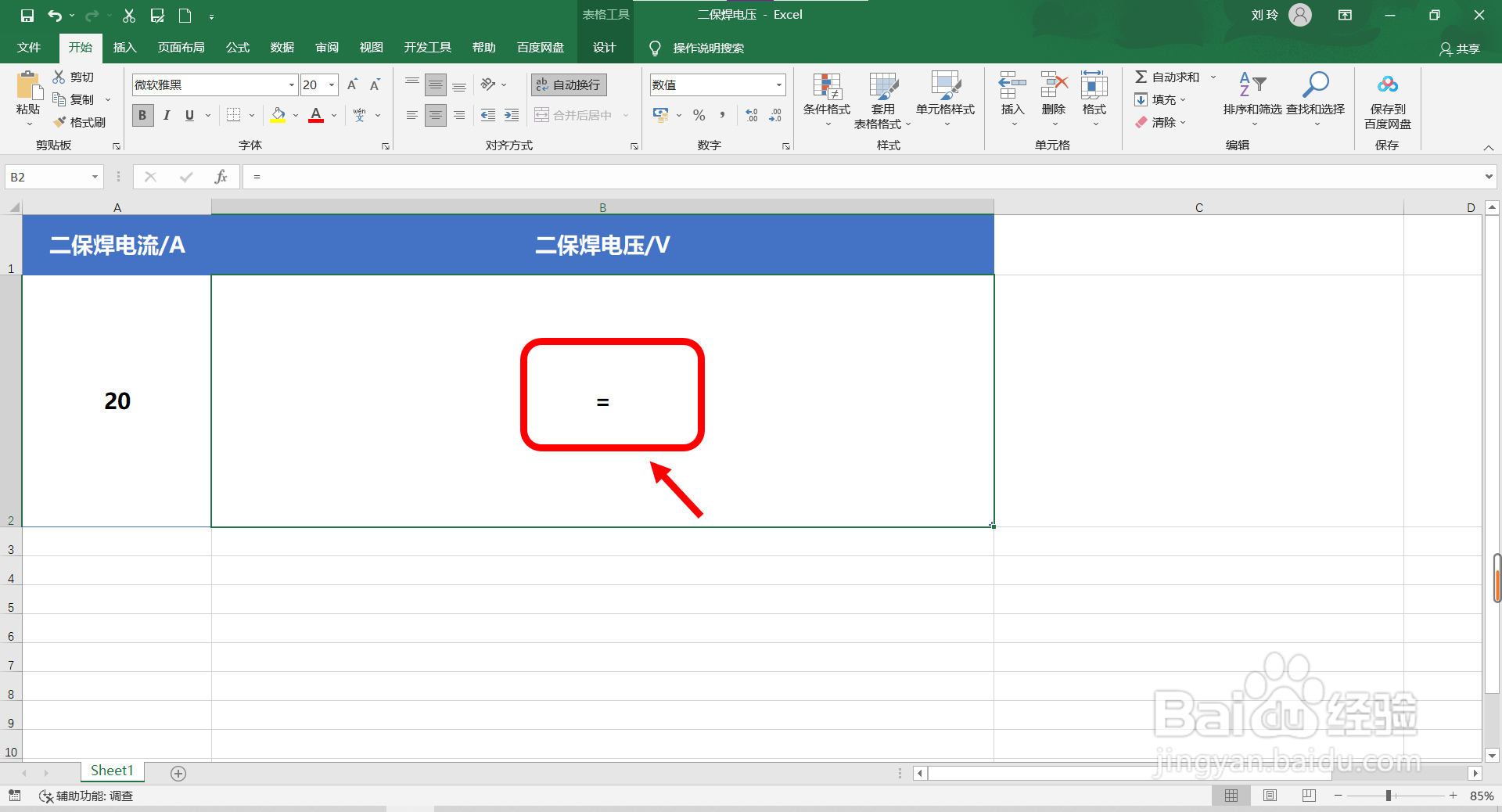Toggle middle vertical alignment
The width and height of the screenshot is (1502, 812).
point(436,84)
